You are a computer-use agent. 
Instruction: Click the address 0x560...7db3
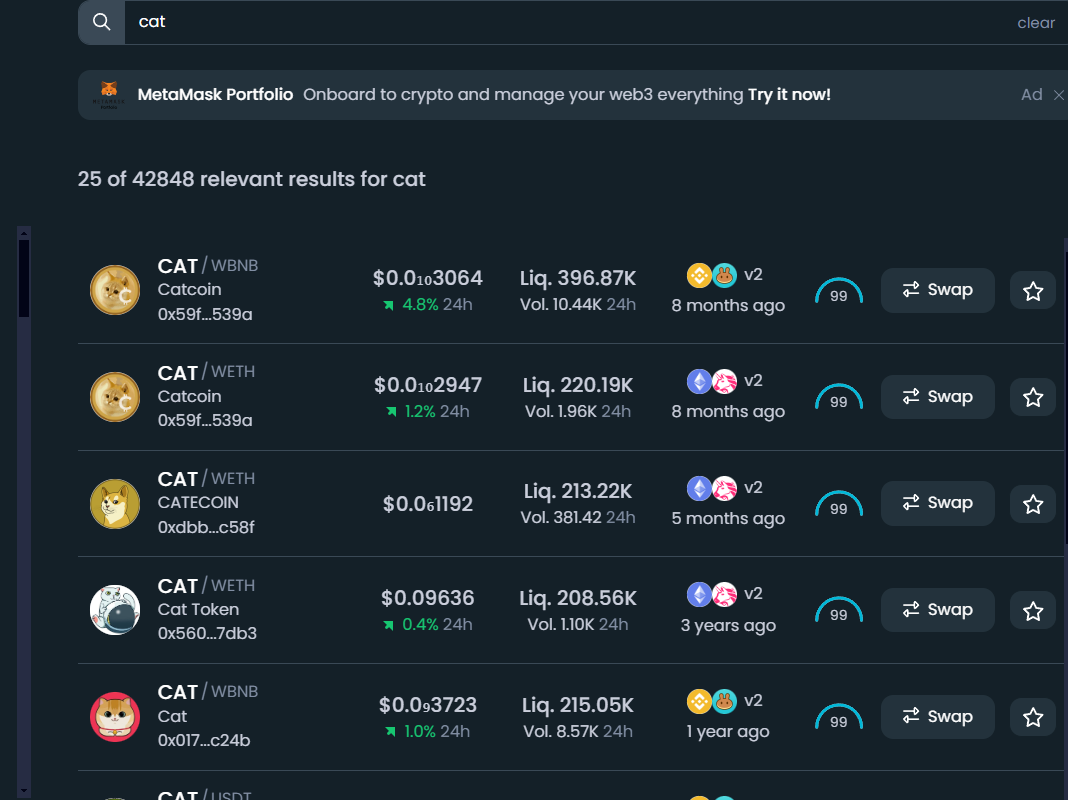[x=207, y=634]
